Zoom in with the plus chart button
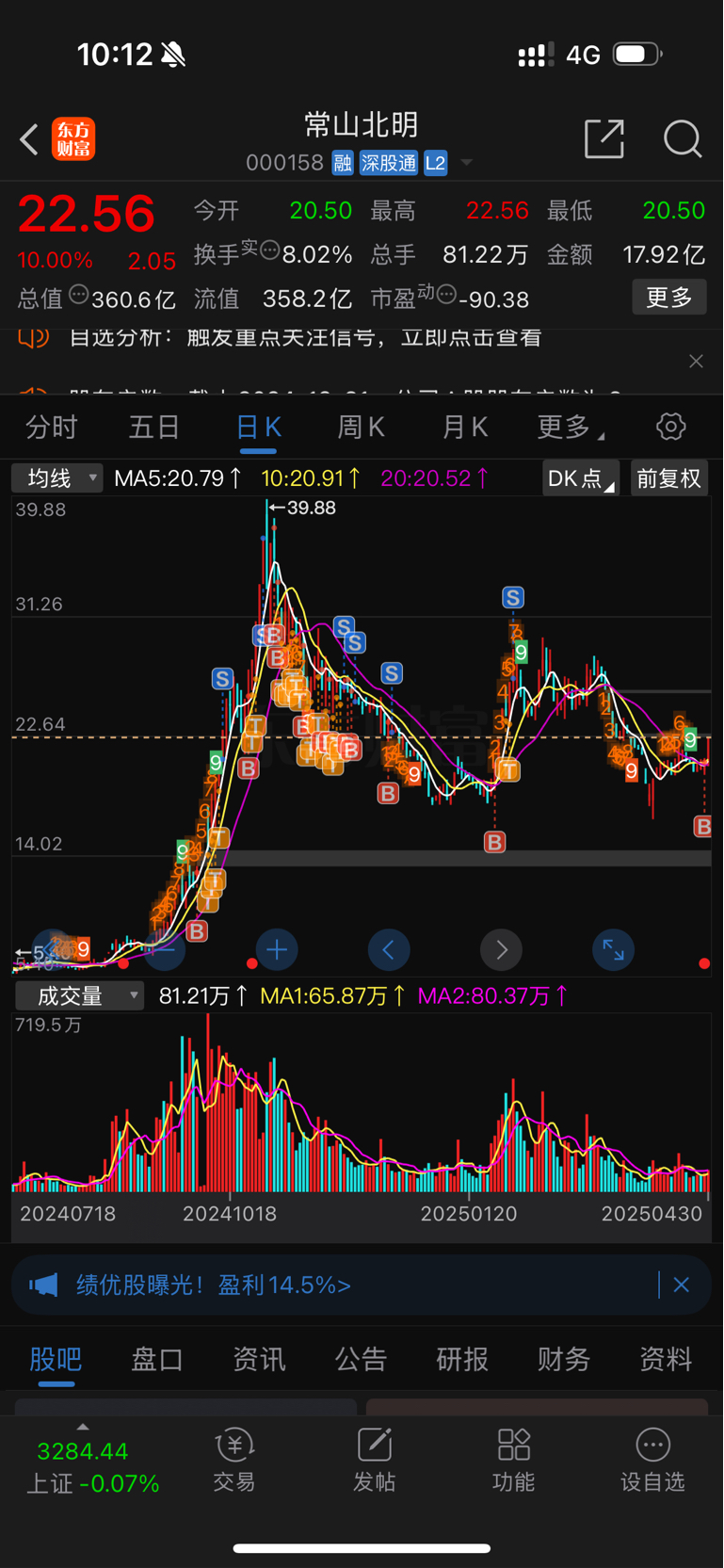 pos(277,949)
